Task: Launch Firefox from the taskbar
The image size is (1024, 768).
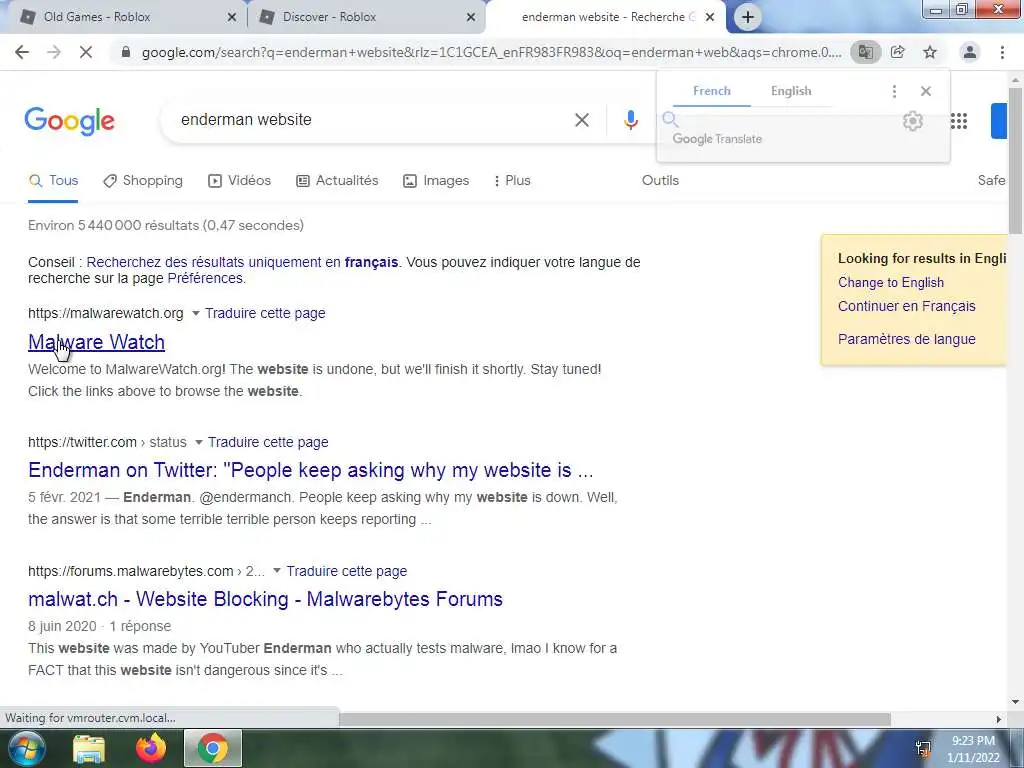Action: [x=151, y=748]
